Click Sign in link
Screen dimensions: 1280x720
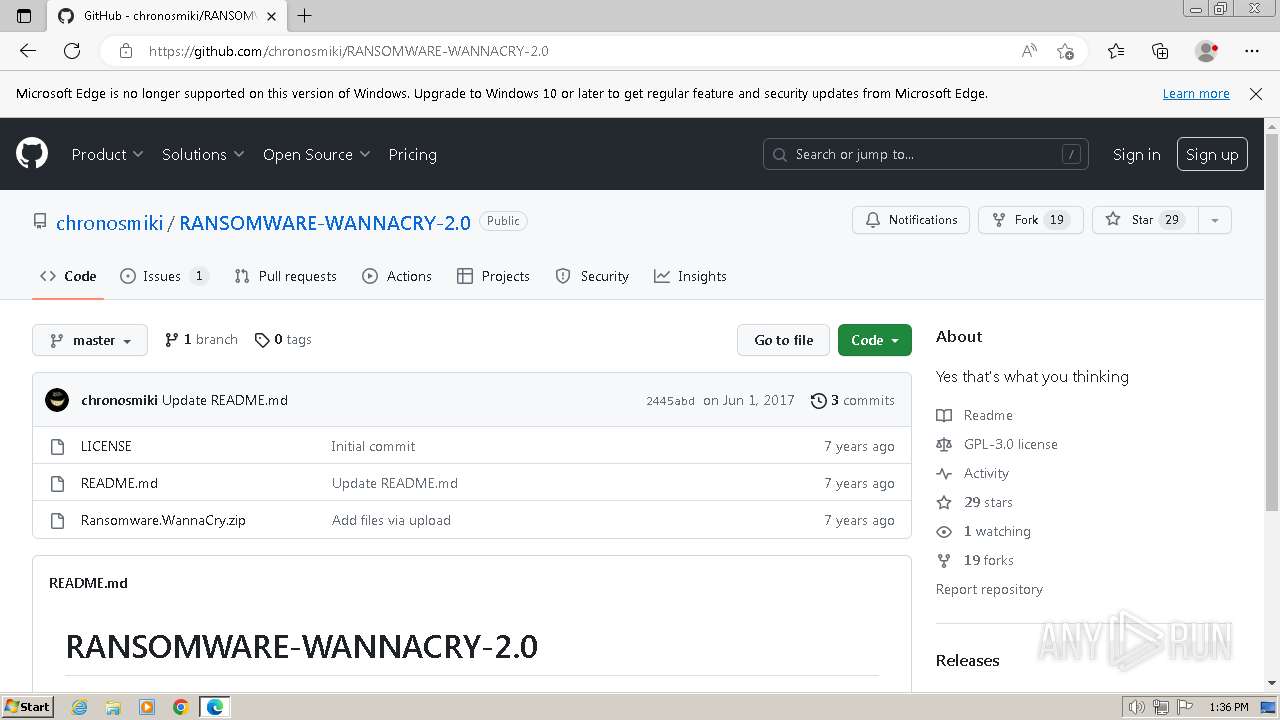tap(1137, 154)
